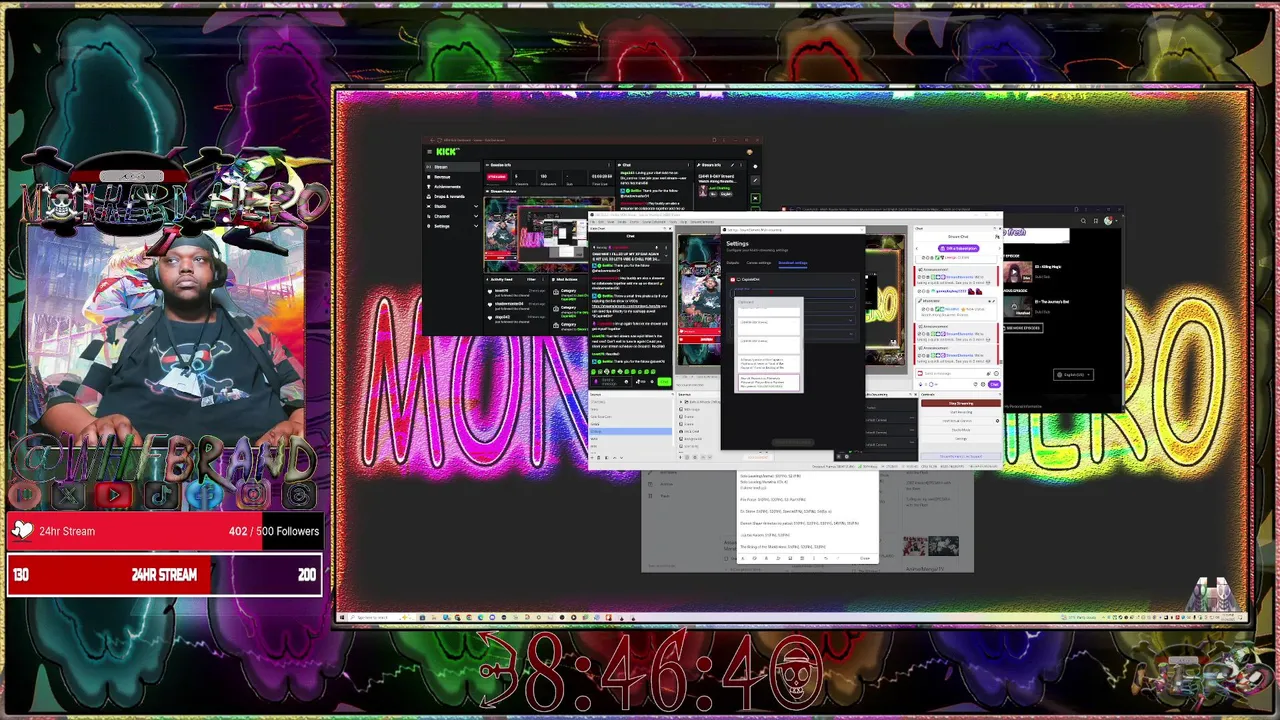
Task: Open Revenue in Kick sidebar
Action: coord(451,177)
